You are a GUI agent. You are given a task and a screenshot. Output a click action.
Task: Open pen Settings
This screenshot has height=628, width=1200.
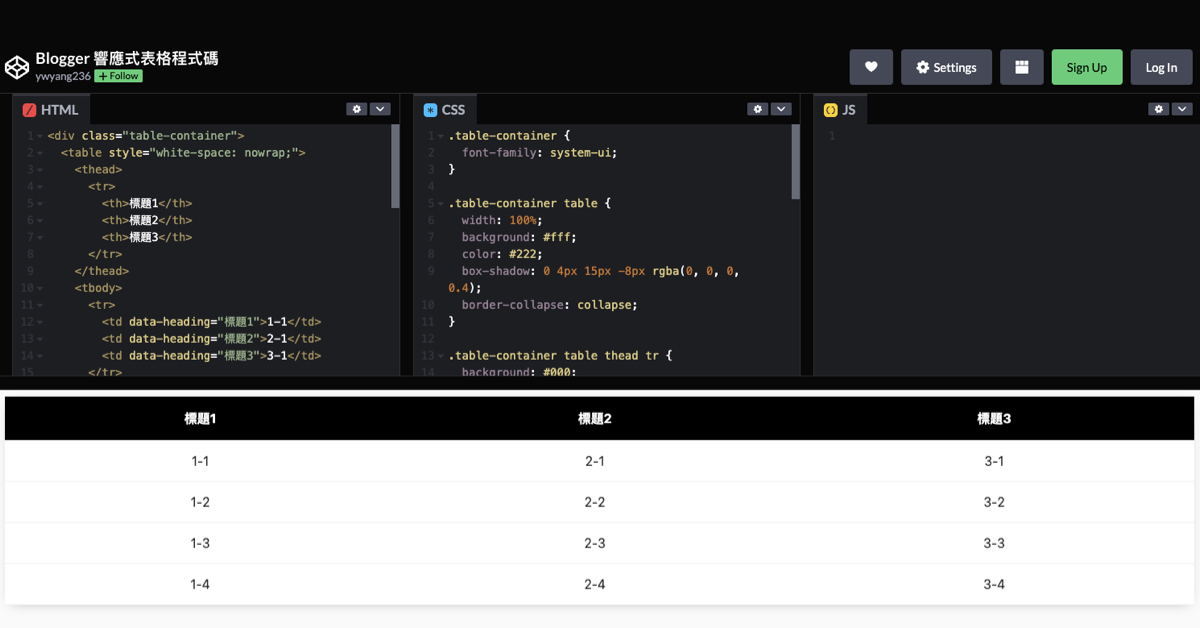[946, 67]
